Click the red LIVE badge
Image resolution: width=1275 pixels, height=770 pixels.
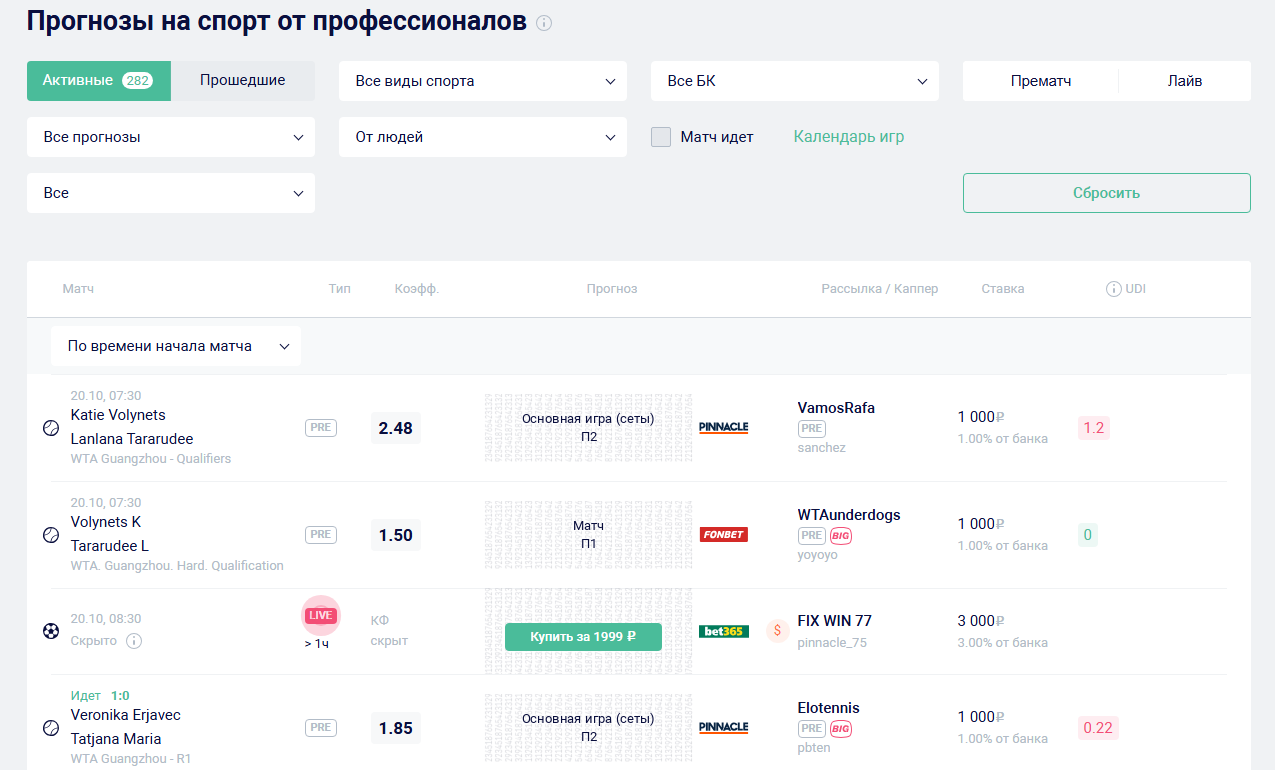[321, 615]
